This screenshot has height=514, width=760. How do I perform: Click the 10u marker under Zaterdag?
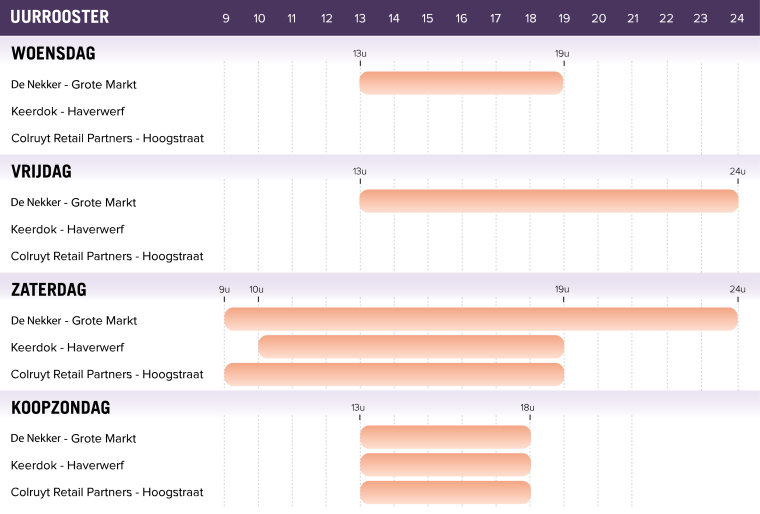pos(257,289)
